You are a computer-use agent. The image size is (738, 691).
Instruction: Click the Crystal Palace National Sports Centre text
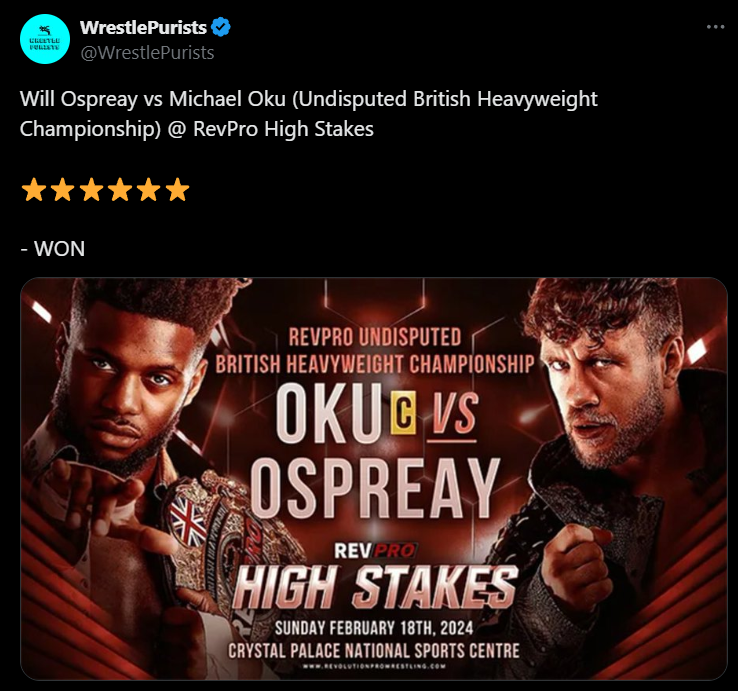coord(374,651)
